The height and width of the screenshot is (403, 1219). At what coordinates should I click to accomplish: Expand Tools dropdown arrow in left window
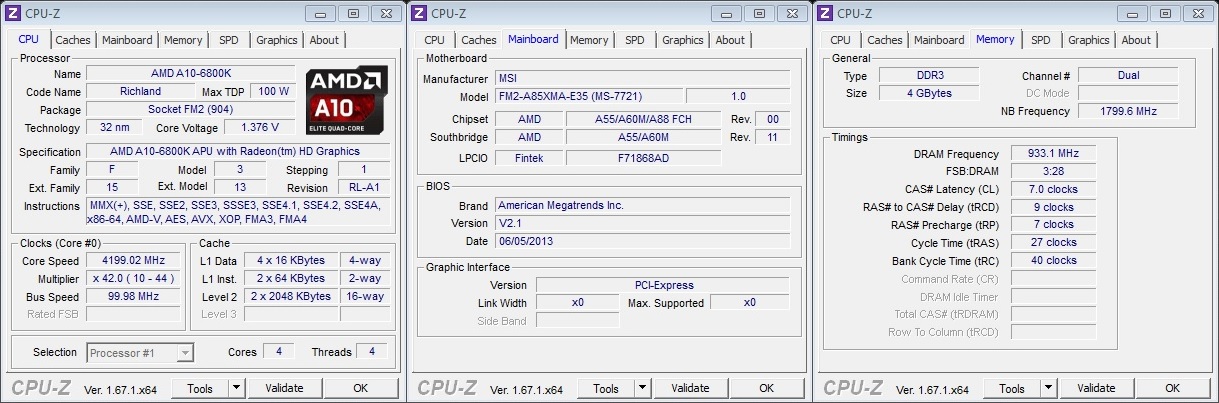pos(237,388)
